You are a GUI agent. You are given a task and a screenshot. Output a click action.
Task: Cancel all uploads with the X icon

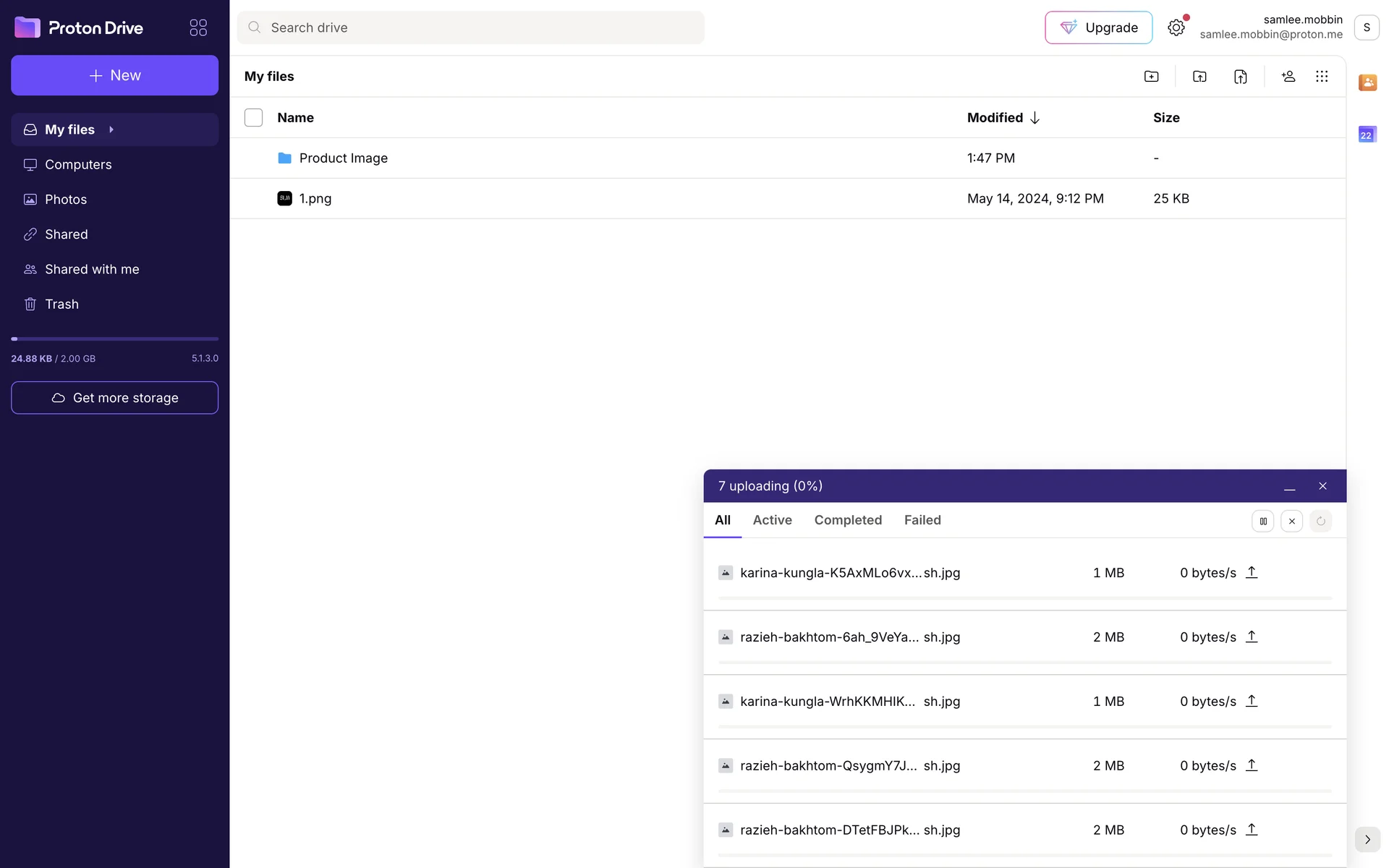click(x=1292, y=521)
